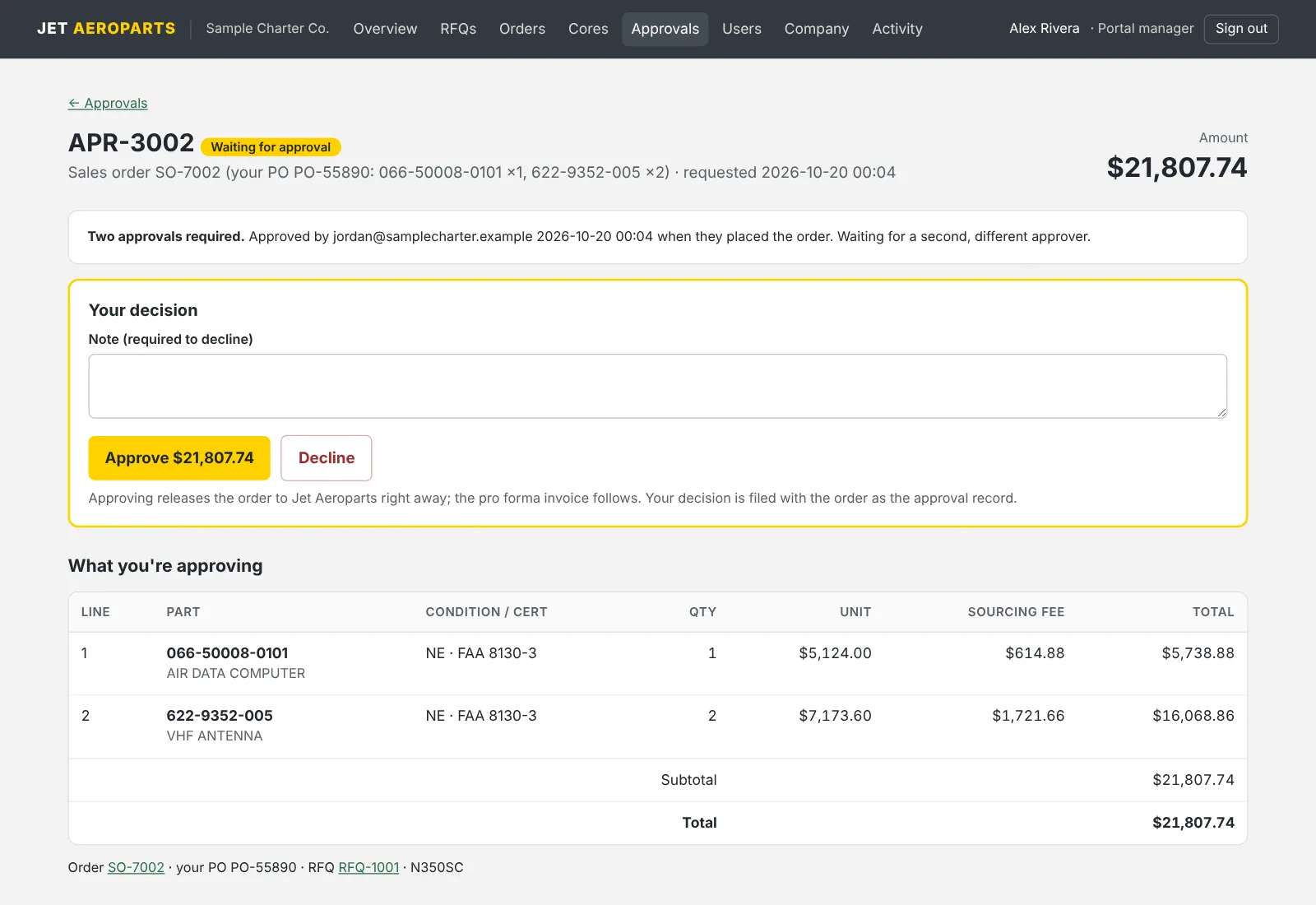Open the RFQ-1001 link
Viewport: 1316px width, 905px height.
[x=368, y=867]
